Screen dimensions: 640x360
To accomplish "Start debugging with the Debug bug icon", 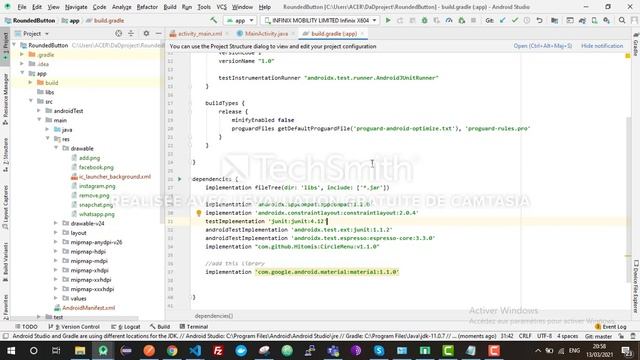I will click(x=424, y=20).
